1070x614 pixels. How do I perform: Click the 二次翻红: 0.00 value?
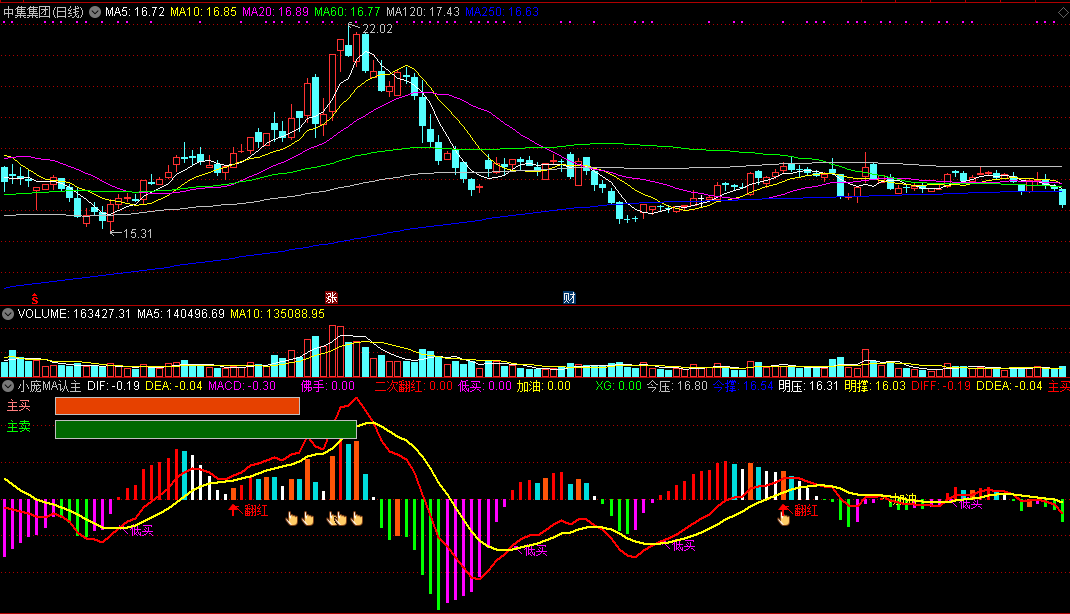(414, 386)
